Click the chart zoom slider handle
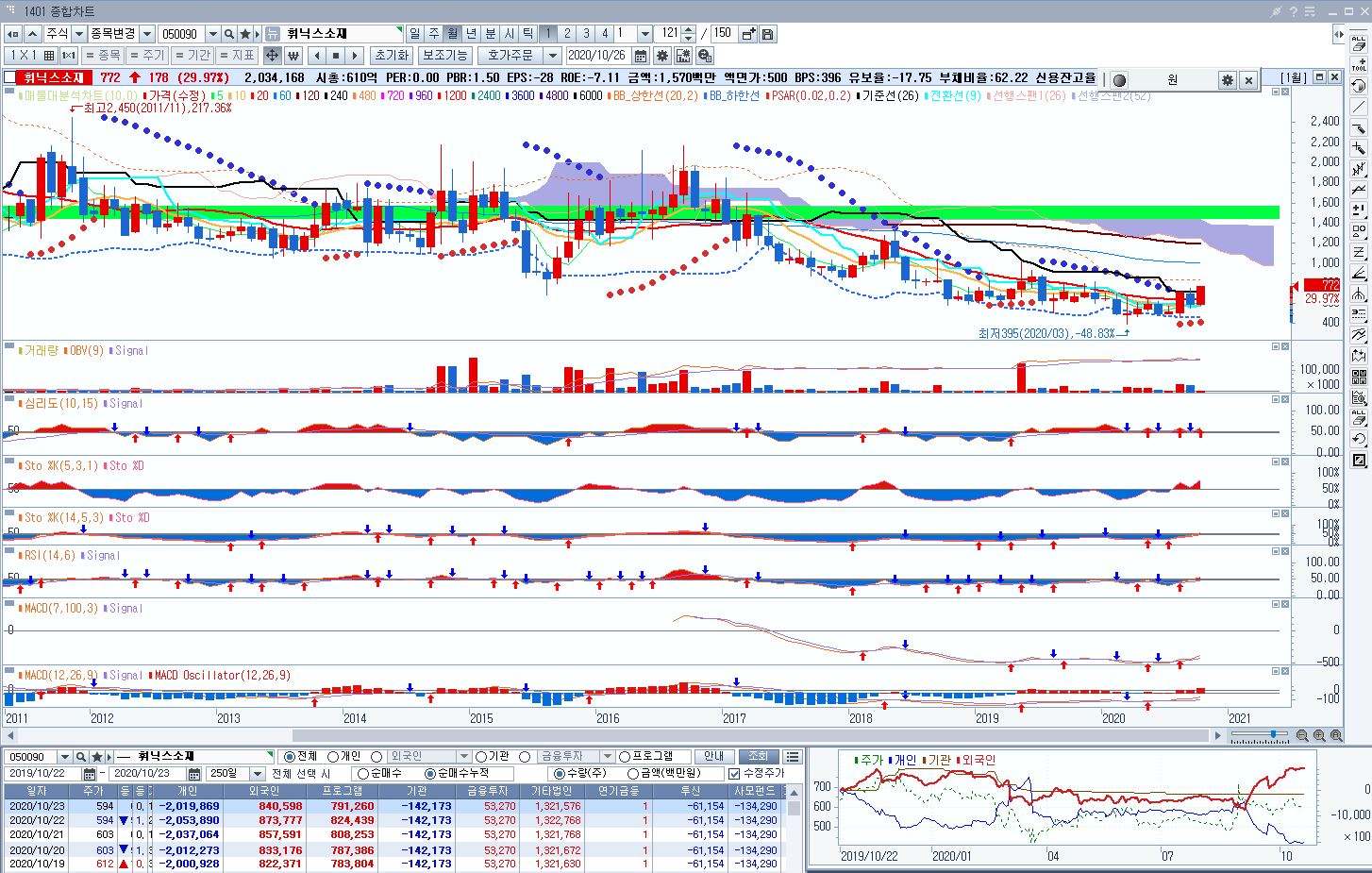Image resolution: width=1372 pixels, height=873 pixels. click(1273, 734)
